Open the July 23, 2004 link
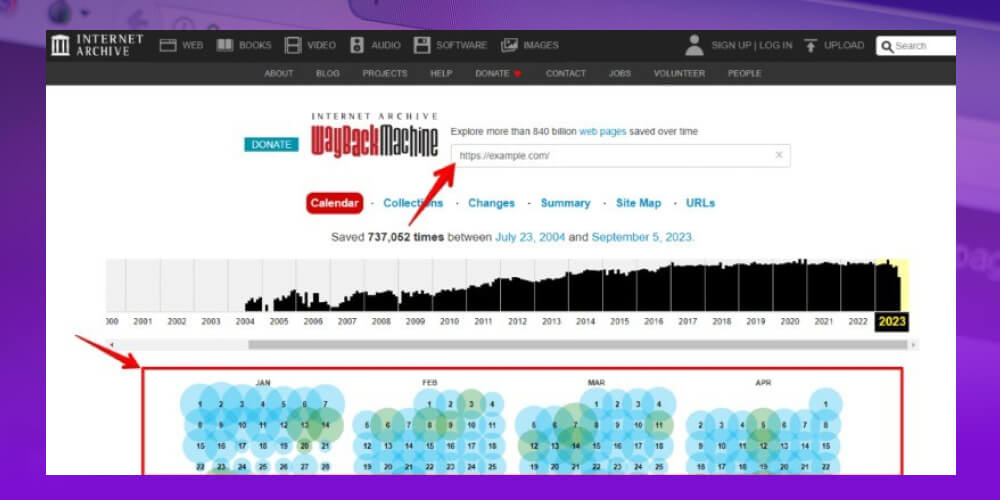 click(x=531, y=238)
